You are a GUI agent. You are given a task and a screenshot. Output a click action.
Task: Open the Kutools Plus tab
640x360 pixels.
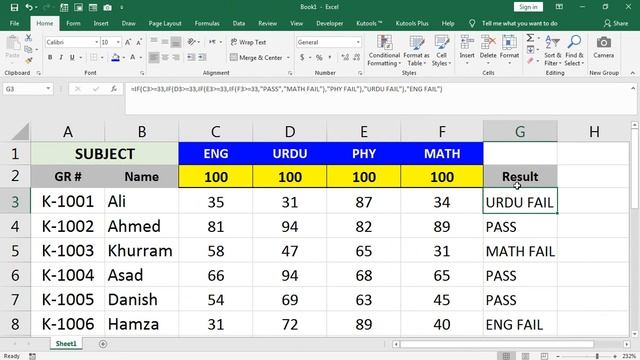click(412, 23)
